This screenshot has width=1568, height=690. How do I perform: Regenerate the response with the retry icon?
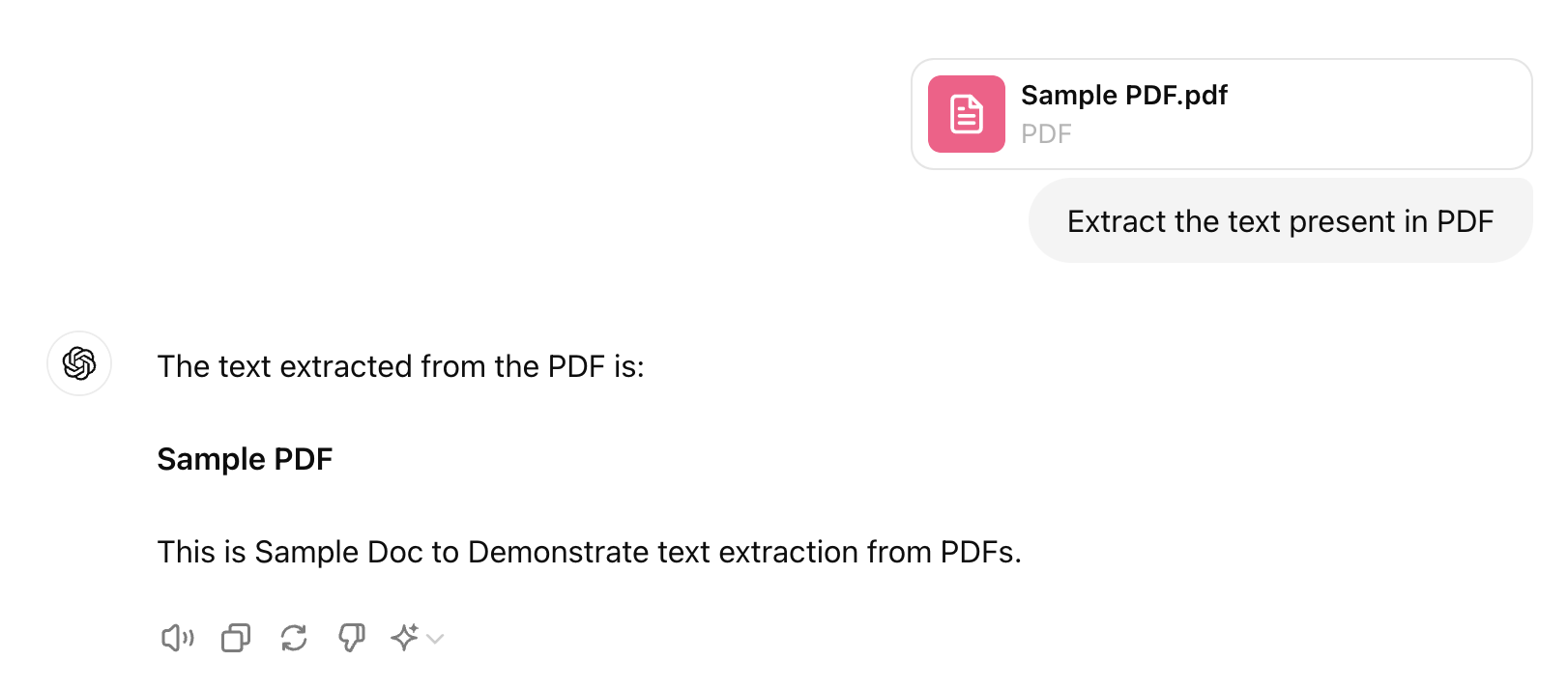(x=293, y=637)
